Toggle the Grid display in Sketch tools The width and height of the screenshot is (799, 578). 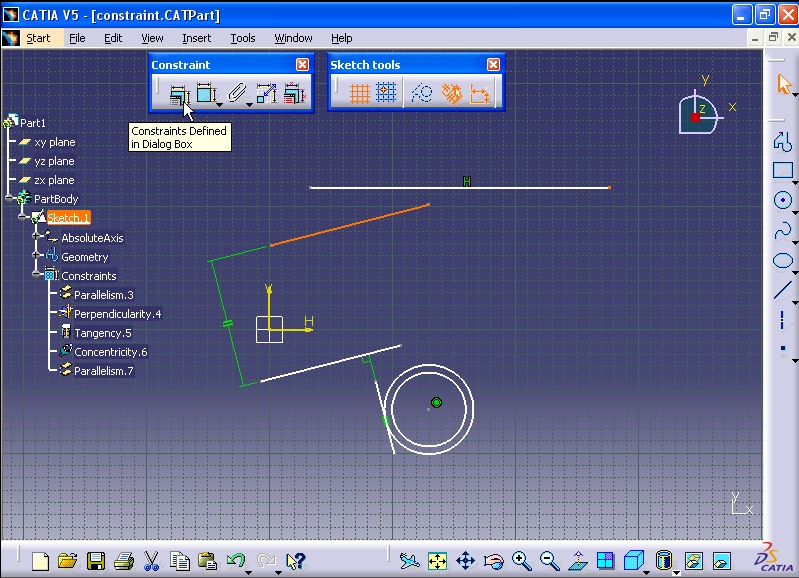click(x=359, y=94)
